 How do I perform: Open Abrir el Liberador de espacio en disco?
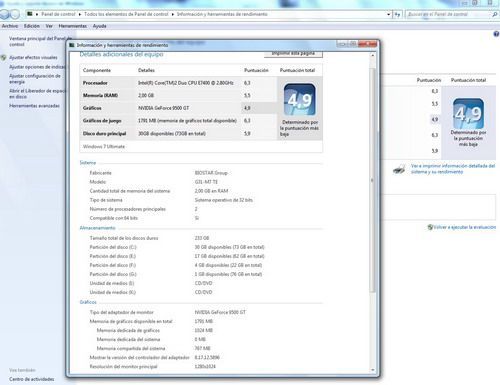37,94
